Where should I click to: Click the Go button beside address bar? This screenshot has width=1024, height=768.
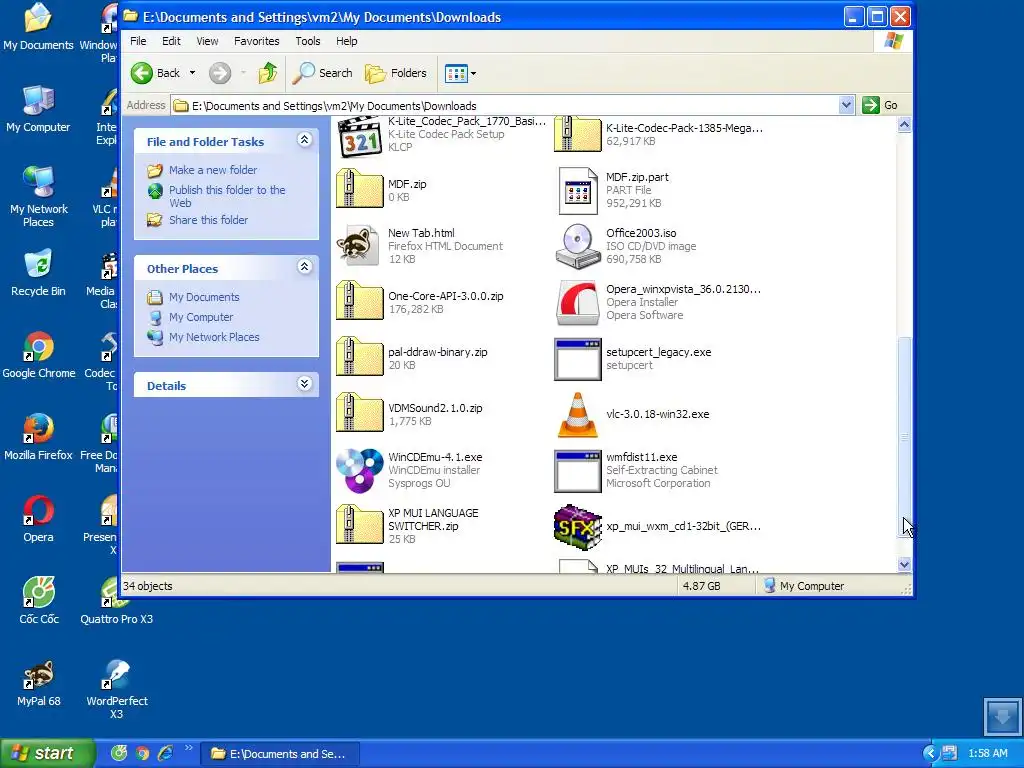click(x=880, y=105)
